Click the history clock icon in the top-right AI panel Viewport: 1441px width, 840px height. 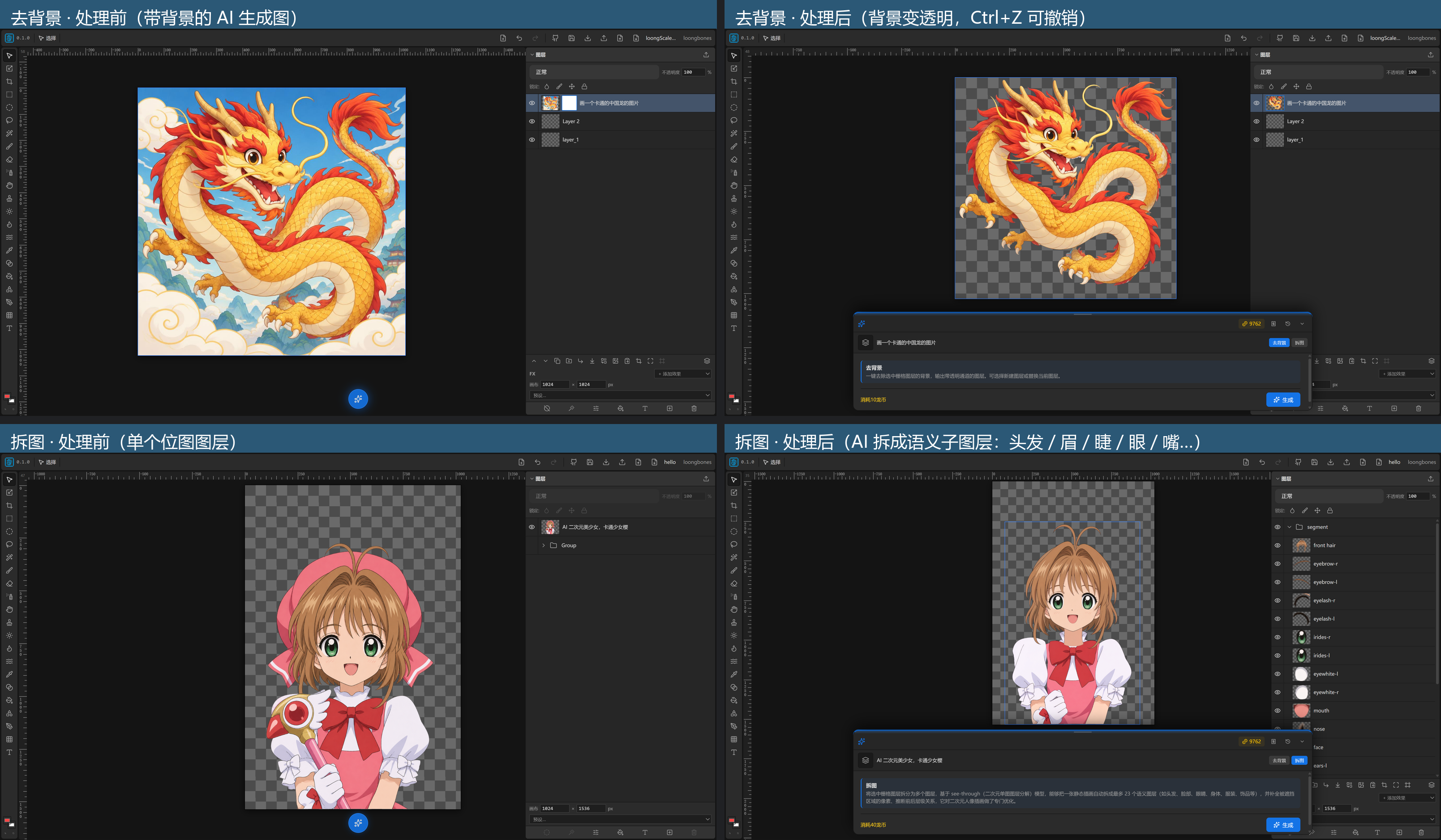coord(1288,324)
